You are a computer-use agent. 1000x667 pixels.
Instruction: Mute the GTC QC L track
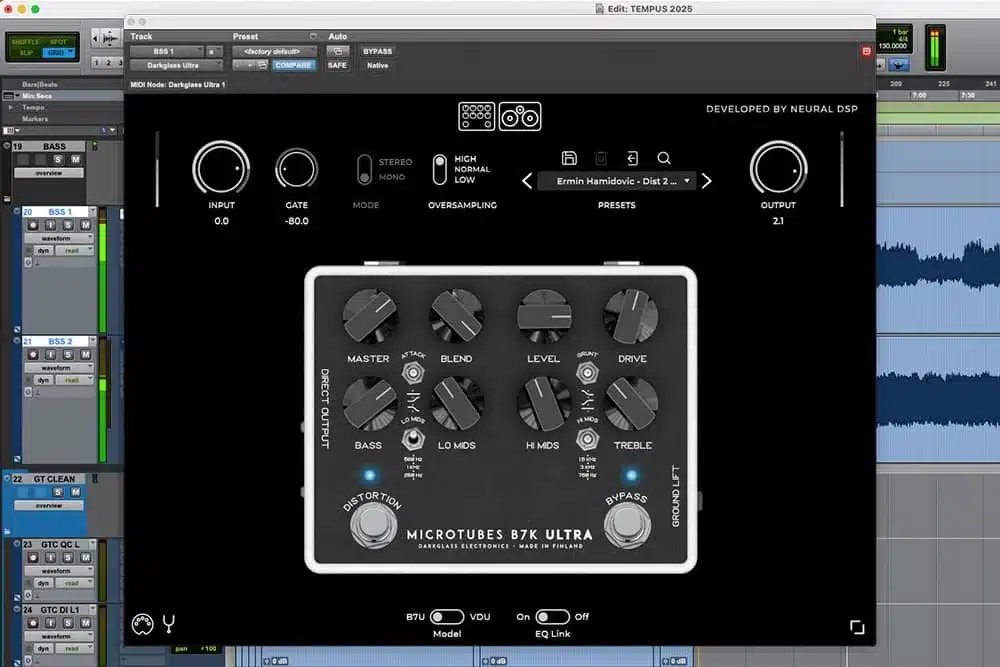(x=85, y=557)
